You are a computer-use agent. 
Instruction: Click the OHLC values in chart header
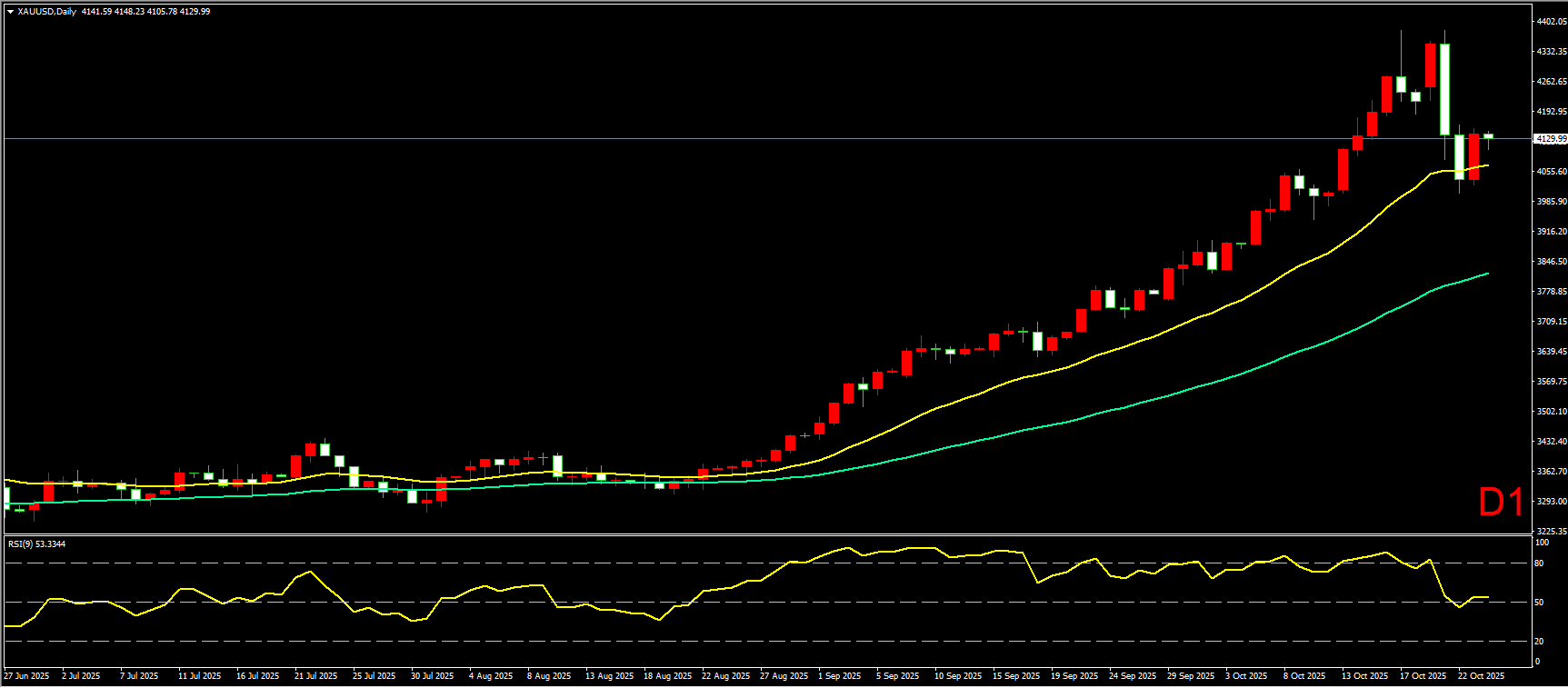[x=145, y=12]
